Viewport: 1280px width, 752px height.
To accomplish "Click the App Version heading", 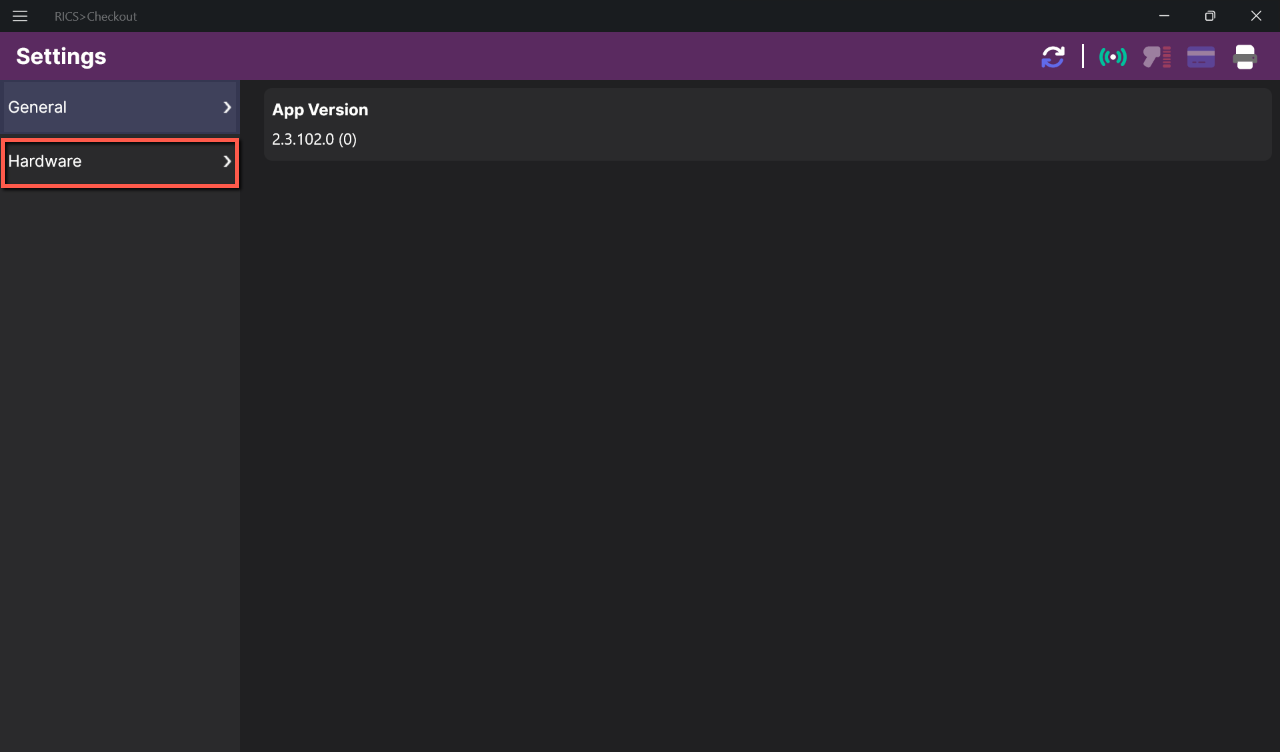I will [320, 109].
